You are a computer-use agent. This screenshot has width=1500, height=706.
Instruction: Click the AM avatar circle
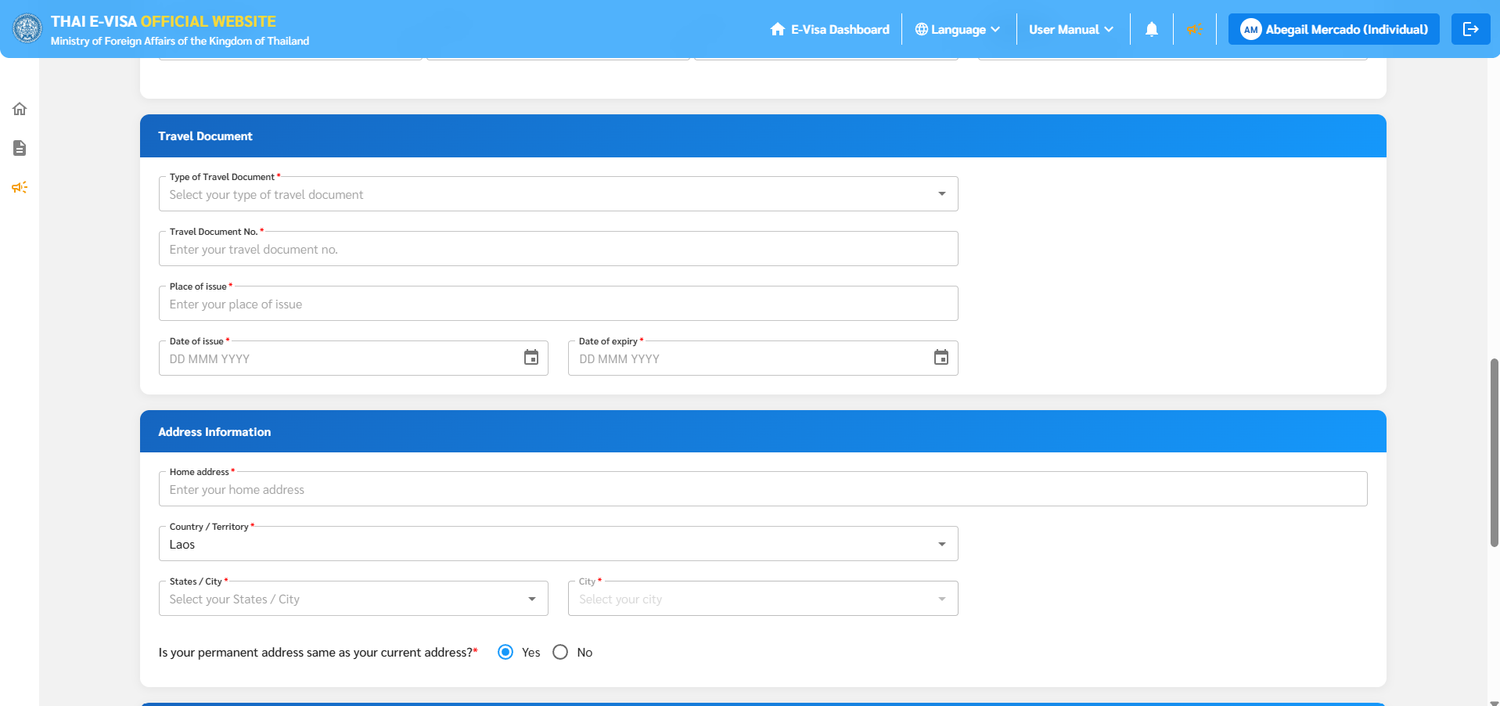point(1250,29)
